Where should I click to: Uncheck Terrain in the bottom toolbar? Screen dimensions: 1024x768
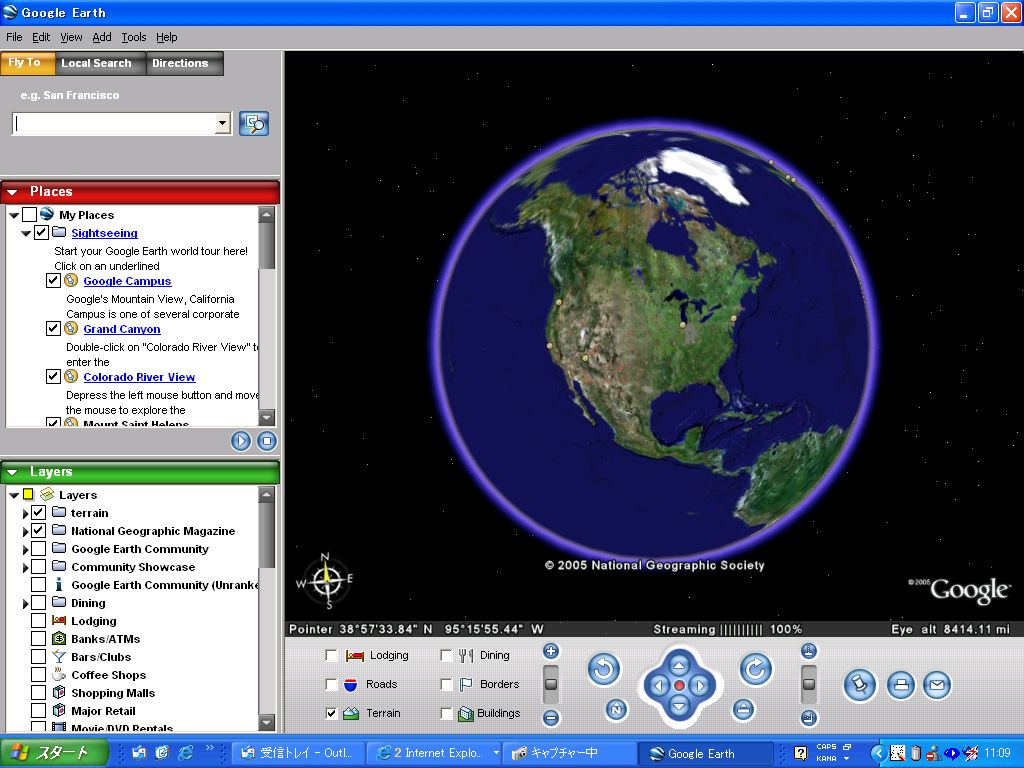click(x=332, y=713)
